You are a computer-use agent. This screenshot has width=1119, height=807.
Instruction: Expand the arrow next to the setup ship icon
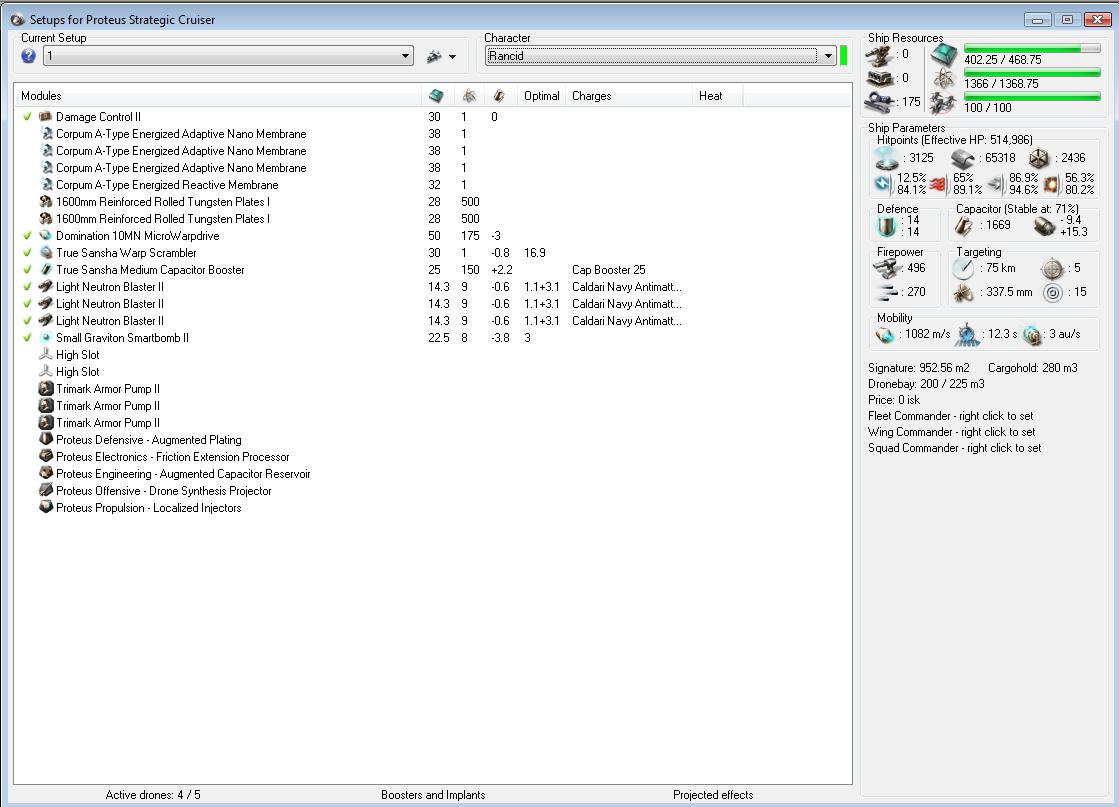[x=452, y=57]
